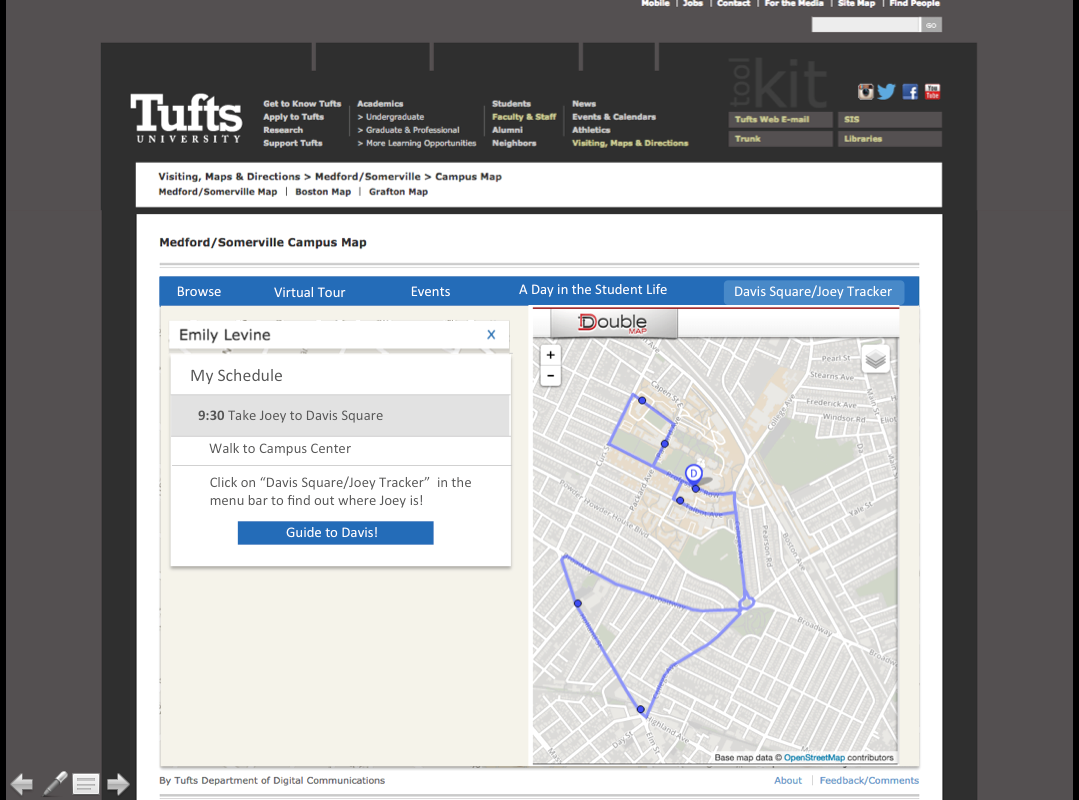
Task: Go to next slide with right arrow
Action: pos(118,783)
